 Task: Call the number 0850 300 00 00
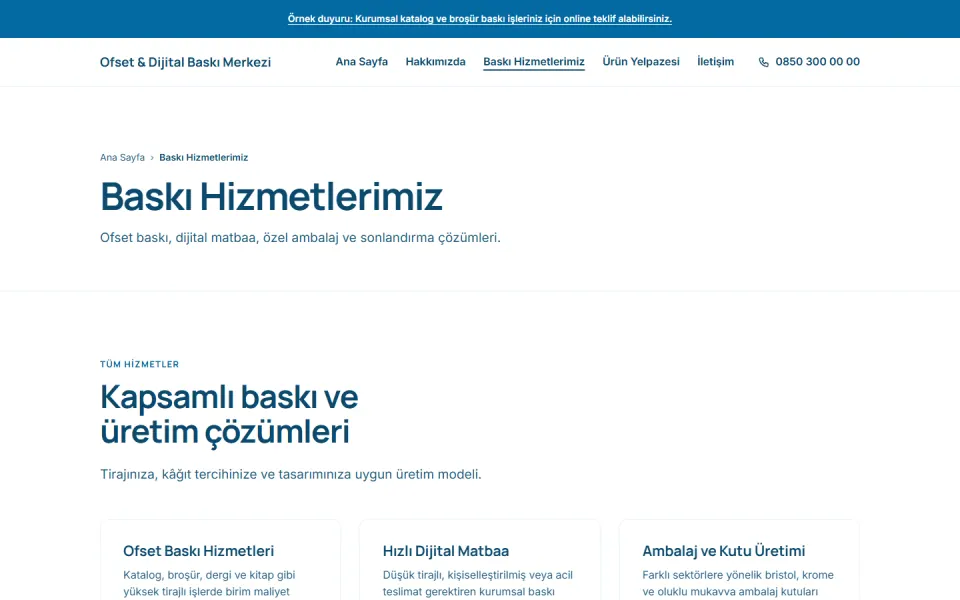[817, 62]
